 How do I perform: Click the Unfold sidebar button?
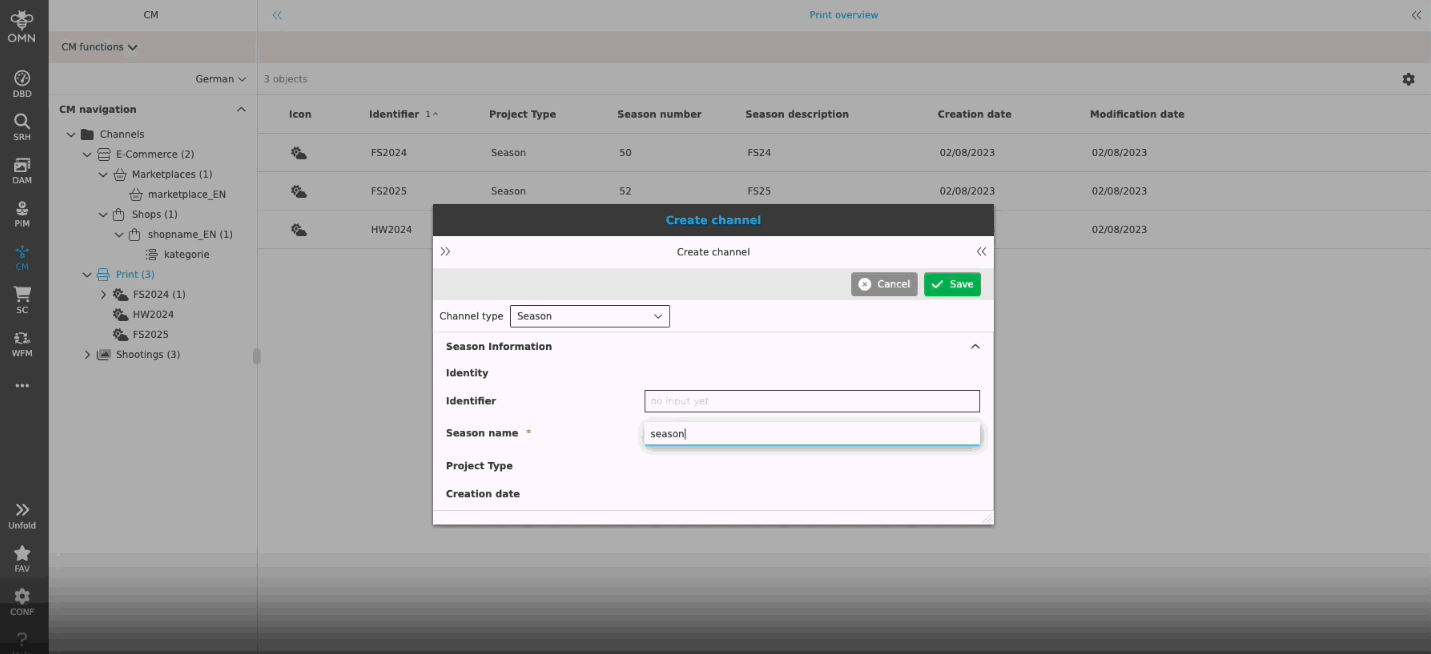tap(21, 515)
